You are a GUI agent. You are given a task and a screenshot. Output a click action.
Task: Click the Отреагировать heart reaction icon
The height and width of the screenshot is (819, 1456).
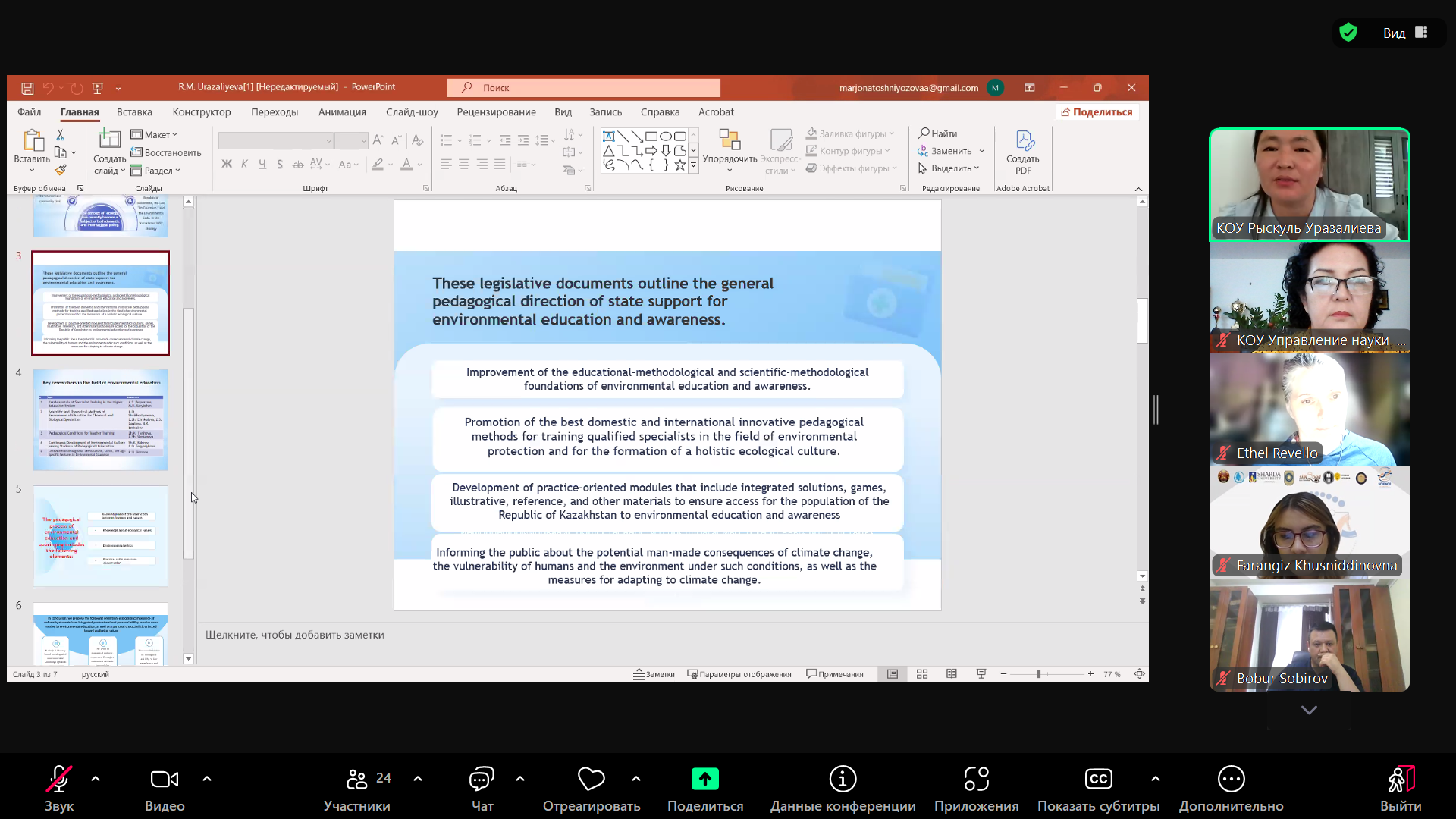click(591, 779)
